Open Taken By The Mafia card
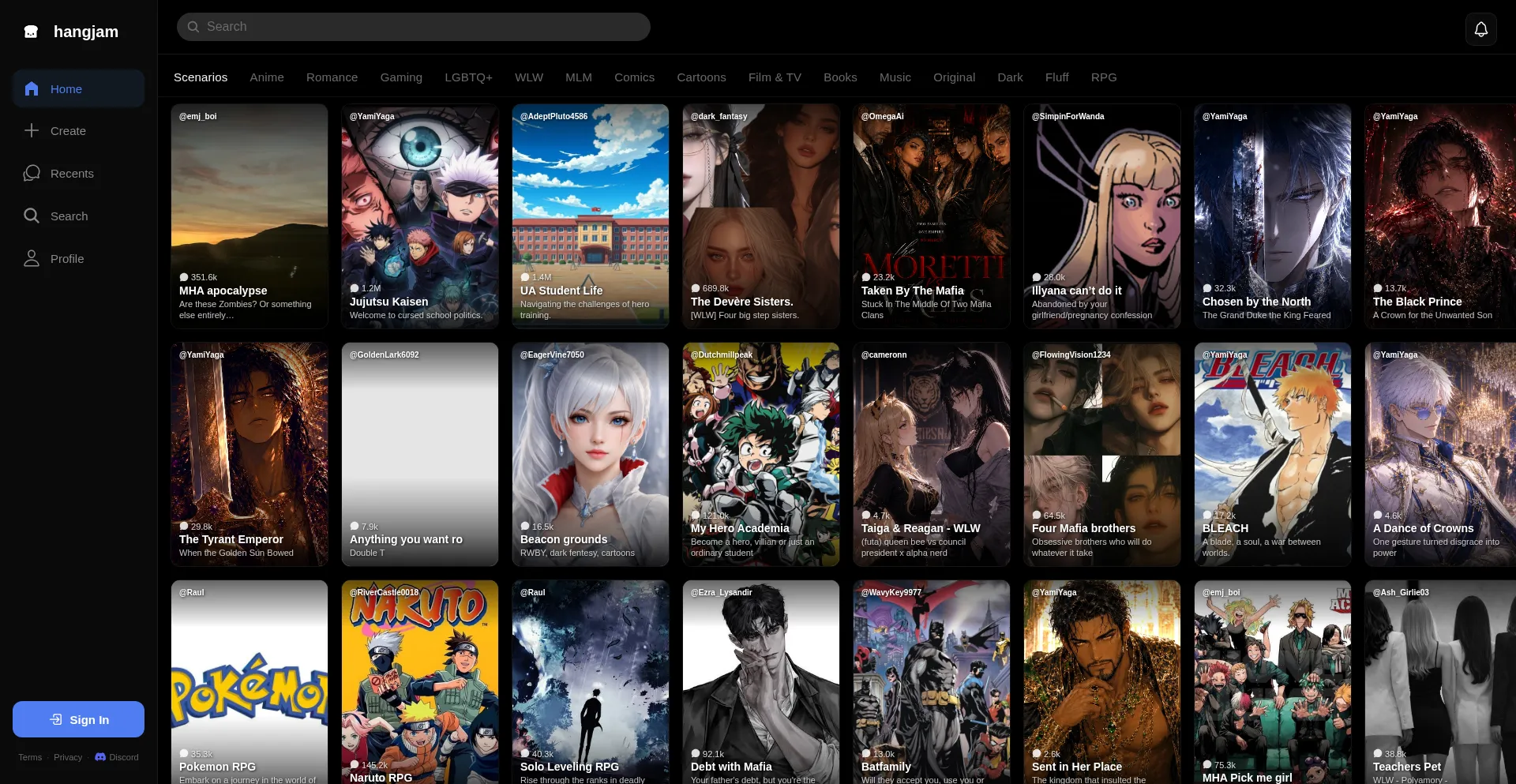Screen dimensions: 1516x784 tap(932, 216)
